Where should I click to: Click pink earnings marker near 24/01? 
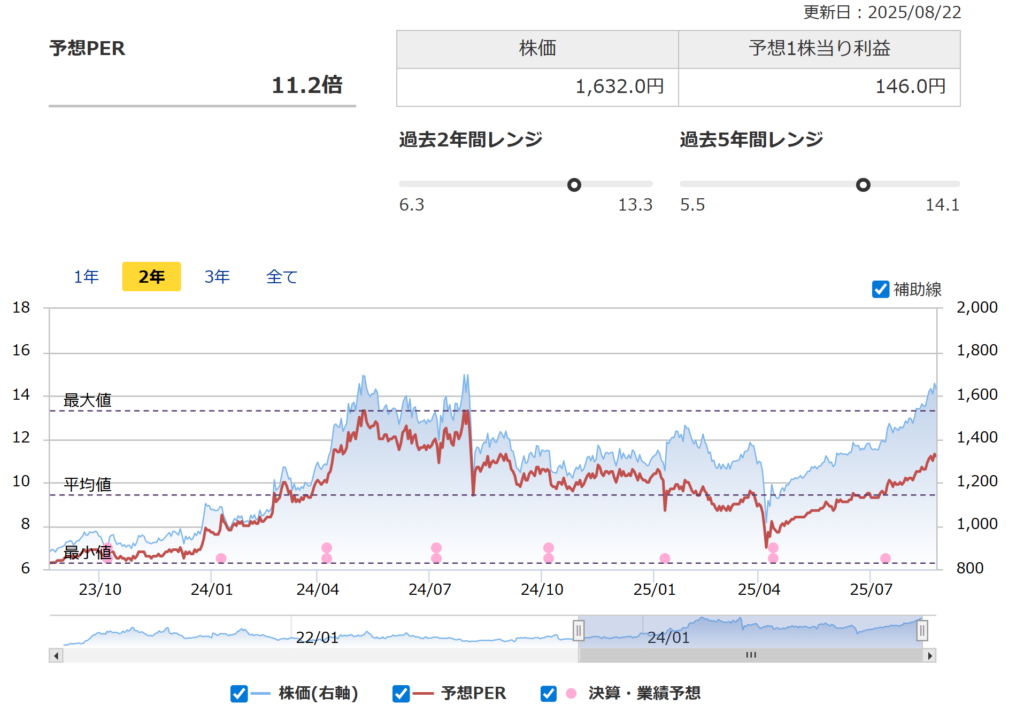221,559
